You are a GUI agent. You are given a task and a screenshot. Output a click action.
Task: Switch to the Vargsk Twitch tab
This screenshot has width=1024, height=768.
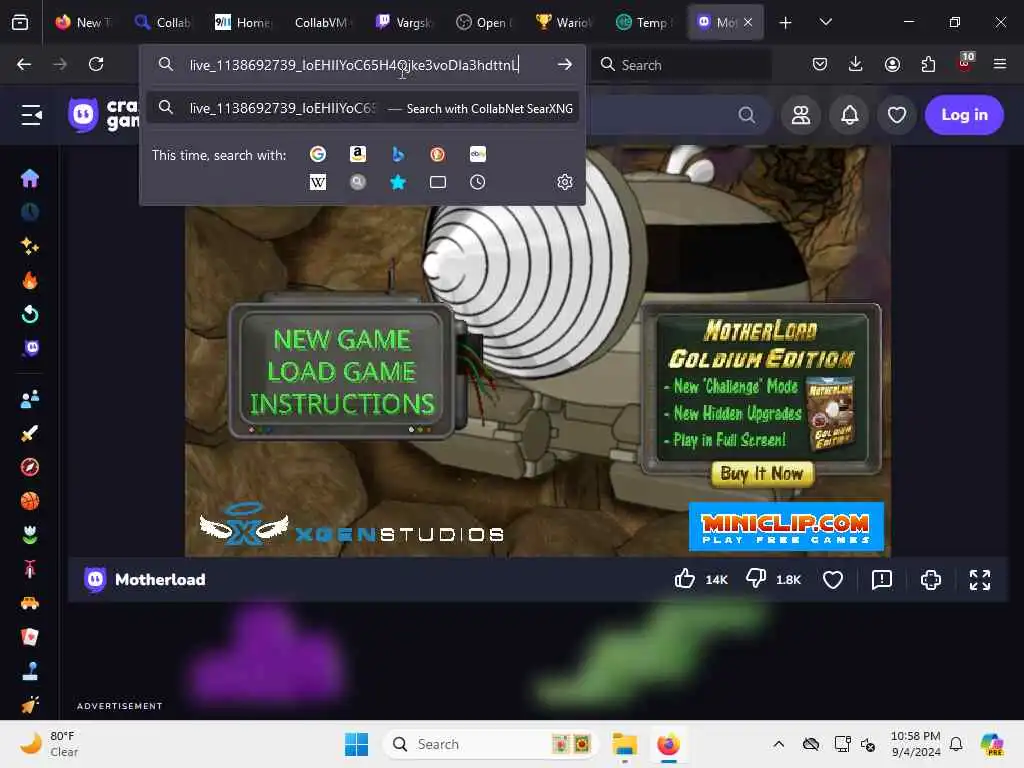pos(403,22)
